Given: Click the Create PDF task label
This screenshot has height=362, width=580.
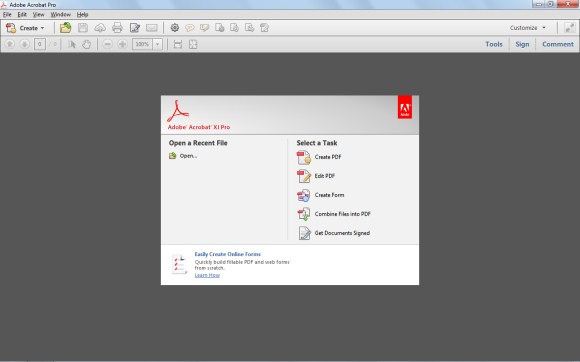Looking at the screenshot, I should tap(328, 157).
